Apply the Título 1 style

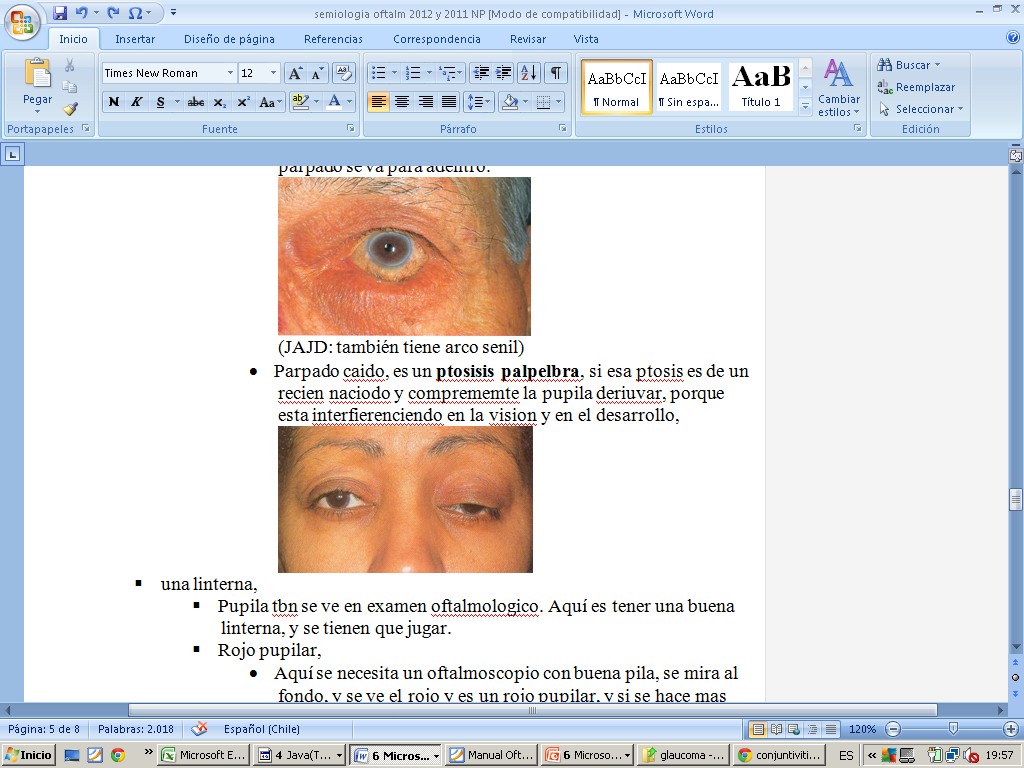[760, 87]
